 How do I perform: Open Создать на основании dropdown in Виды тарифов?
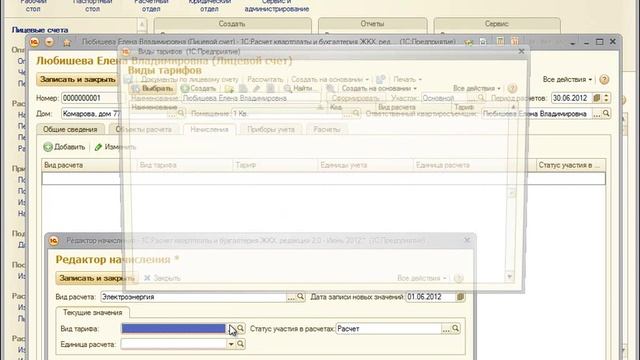click(379, 89)
